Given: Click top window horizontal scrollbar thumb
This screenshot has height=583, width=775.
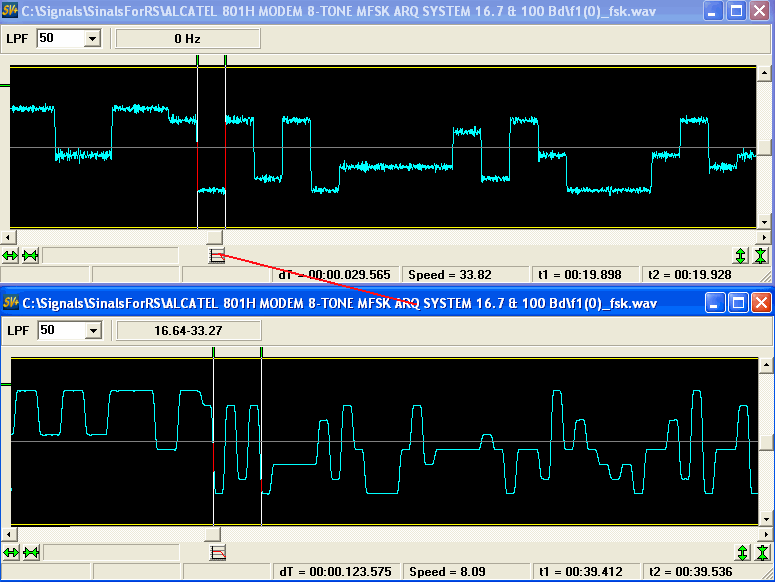Looking at the screenshot, I should 214,237.
